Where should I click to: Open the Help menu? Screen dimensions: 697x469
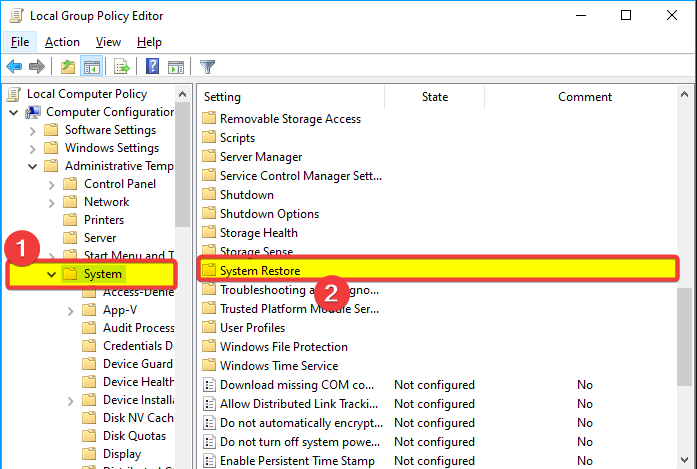tap(149, 42)
